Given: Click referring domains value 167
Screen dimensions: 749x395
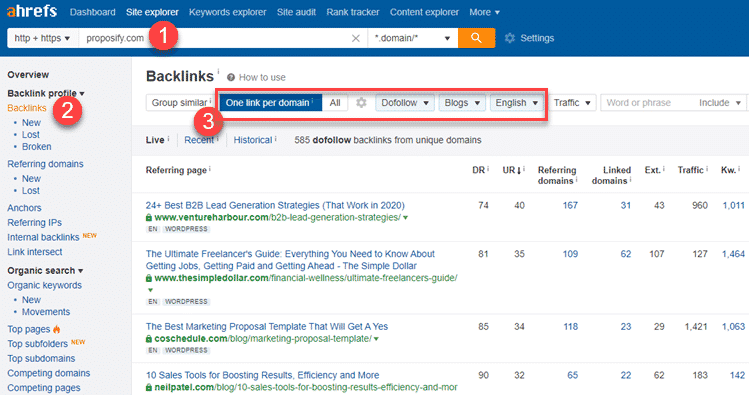Looking at the screenshot, I should click(570, 205).
